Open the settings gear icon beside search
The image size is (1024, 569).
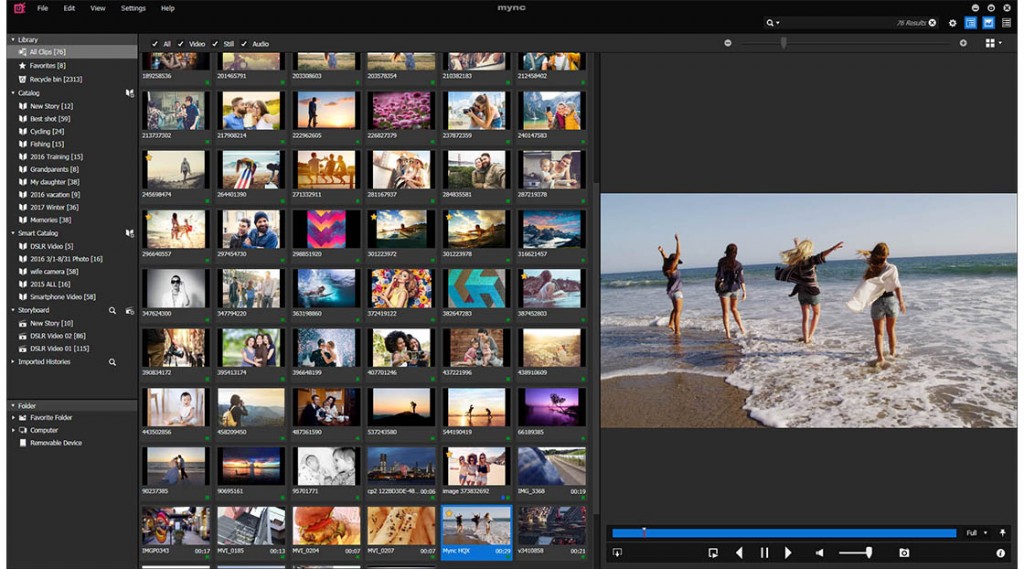point(952,23)
